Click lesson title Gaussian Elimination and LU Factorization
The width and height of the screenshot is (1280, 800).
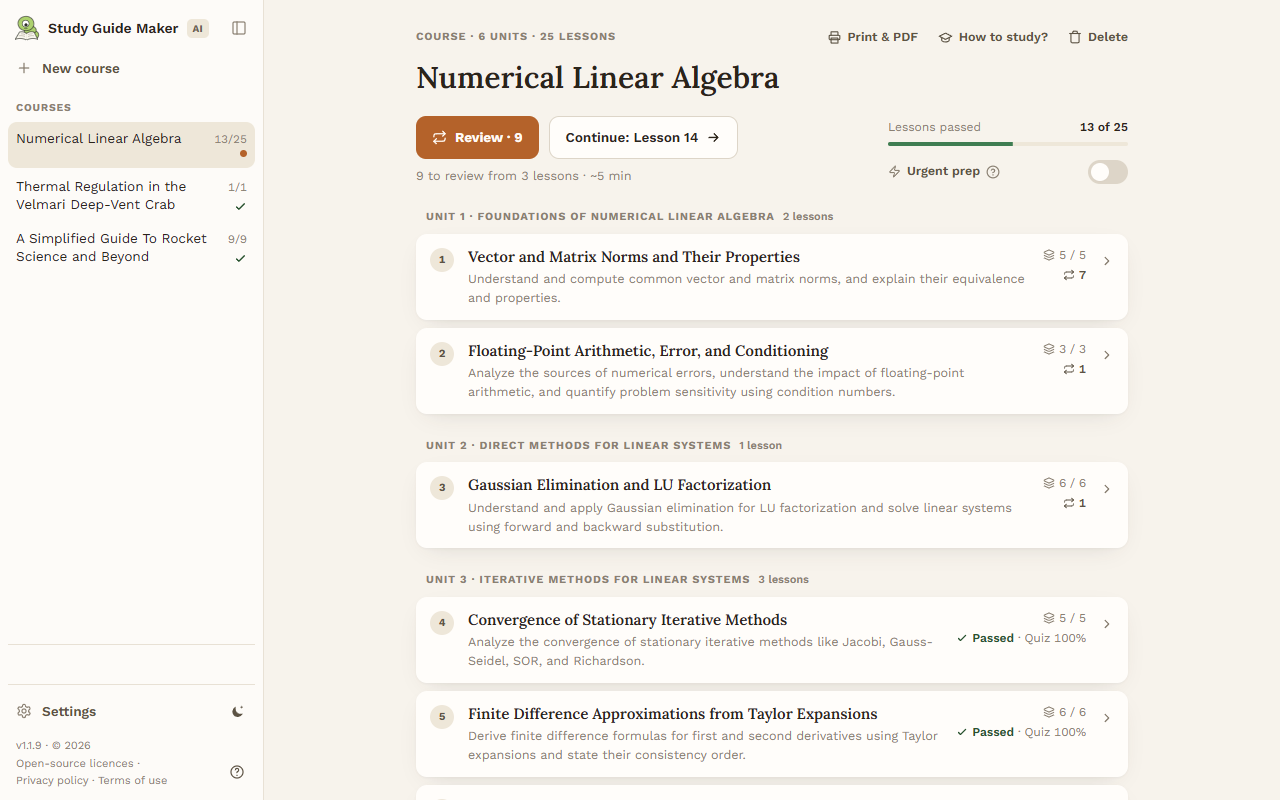[619, 485]
